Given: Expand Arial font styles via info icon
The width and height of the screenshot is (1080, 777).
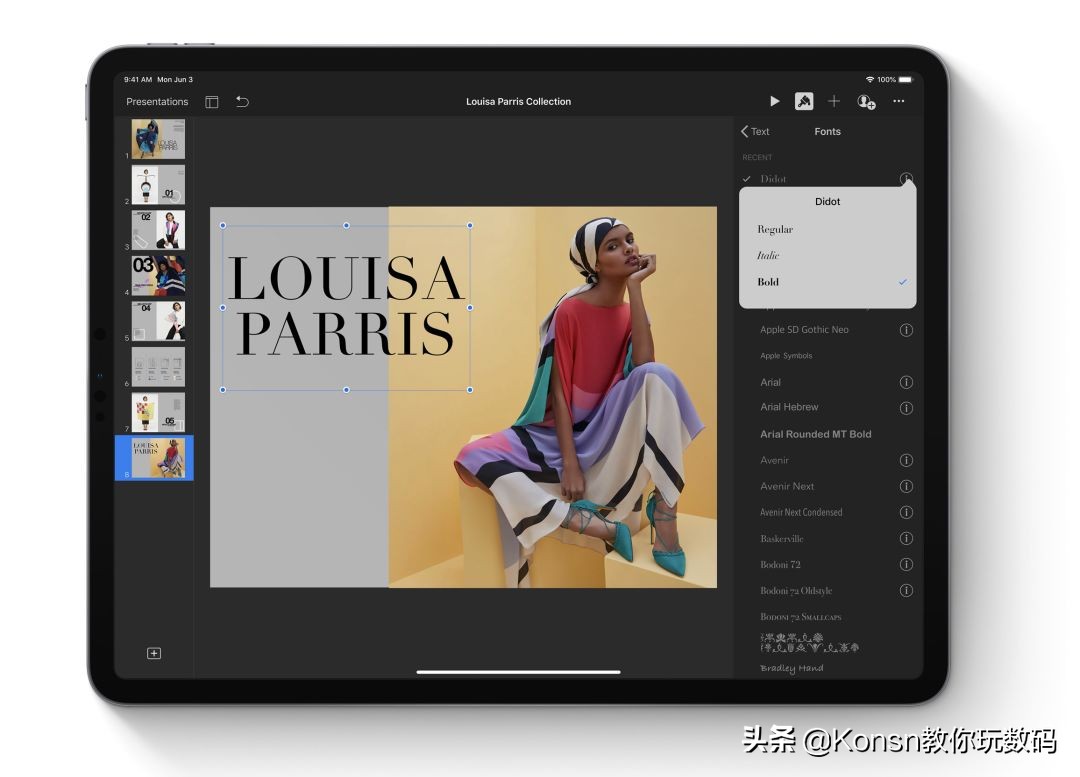Looking at the screenshot, I should (906, 382).
